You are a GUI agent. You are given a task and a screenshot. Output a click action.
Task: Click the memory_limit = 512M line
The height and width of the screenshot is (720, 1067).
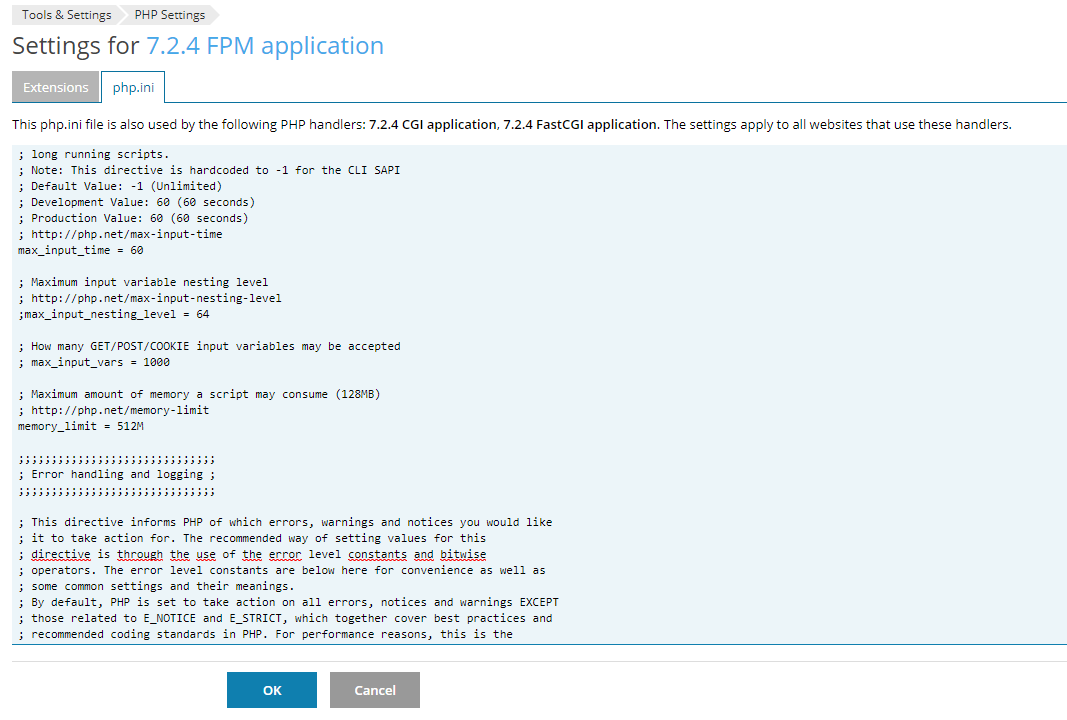(81, 426)
